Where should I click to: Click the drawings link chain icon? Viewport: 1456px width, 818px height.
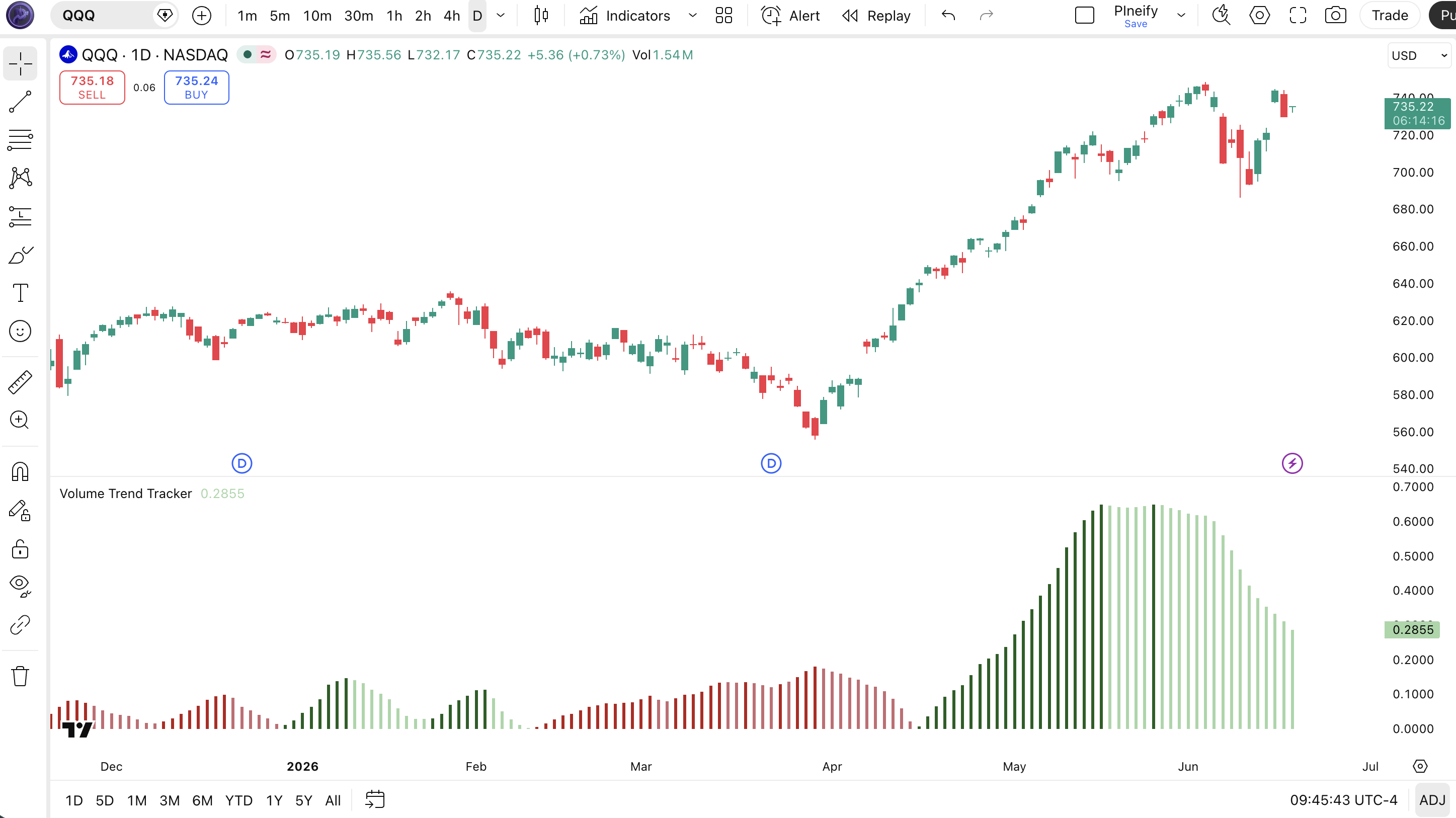tap(20, 625)
